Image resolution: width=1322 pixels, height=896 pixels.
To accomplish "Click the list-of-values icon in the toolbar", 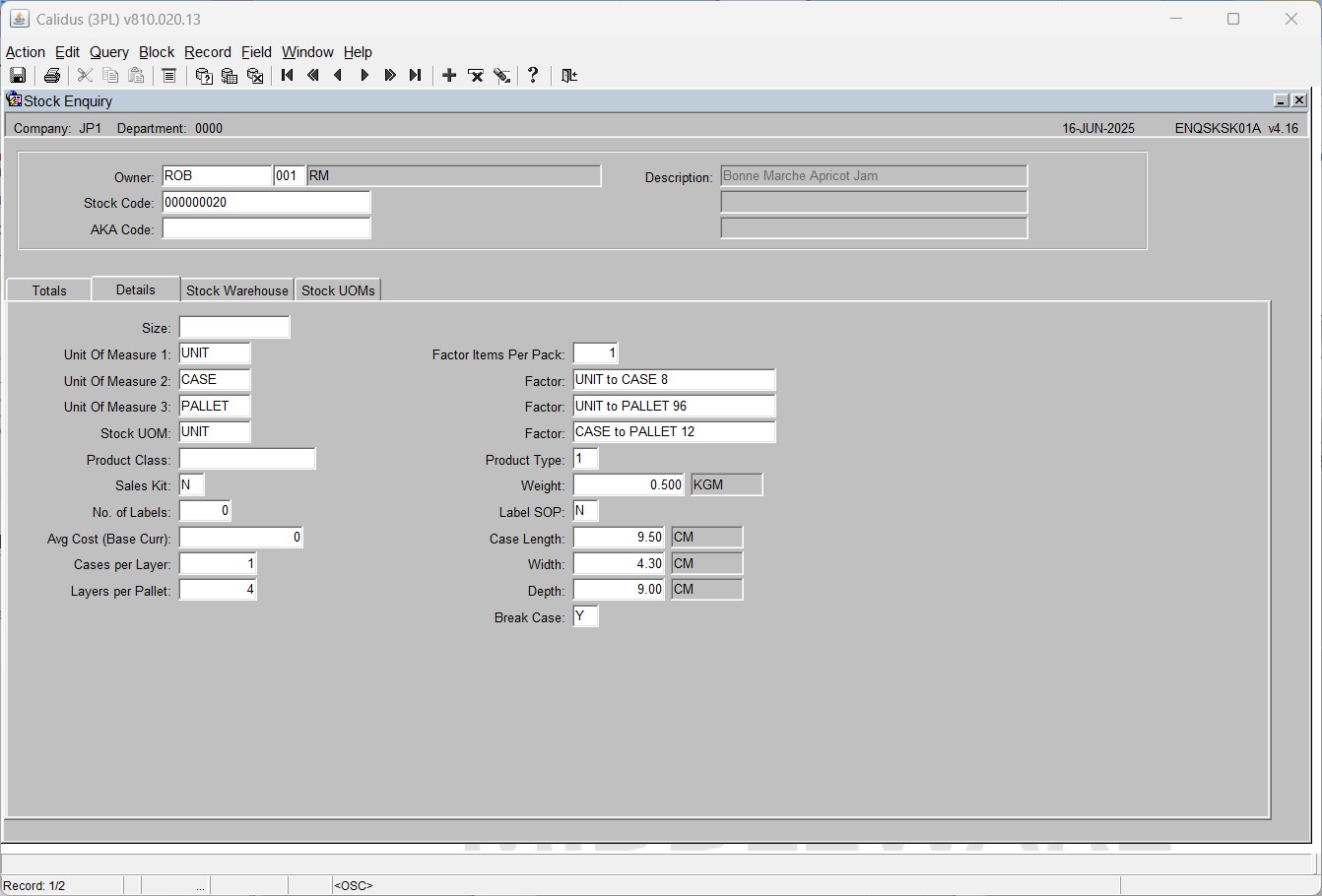I will coord(168,76).
